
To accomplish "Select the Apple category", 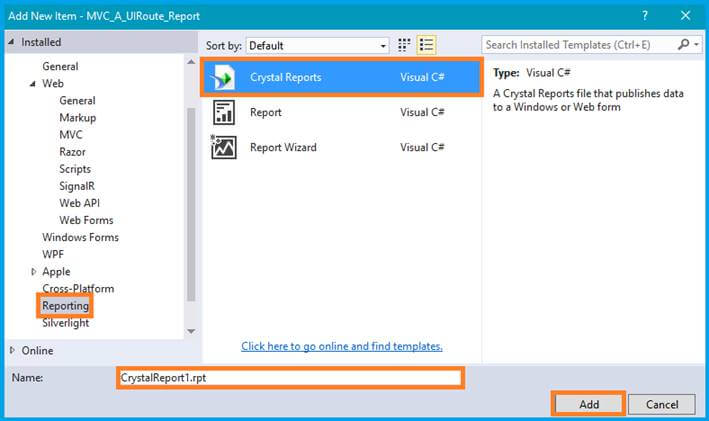I will 57,272.
